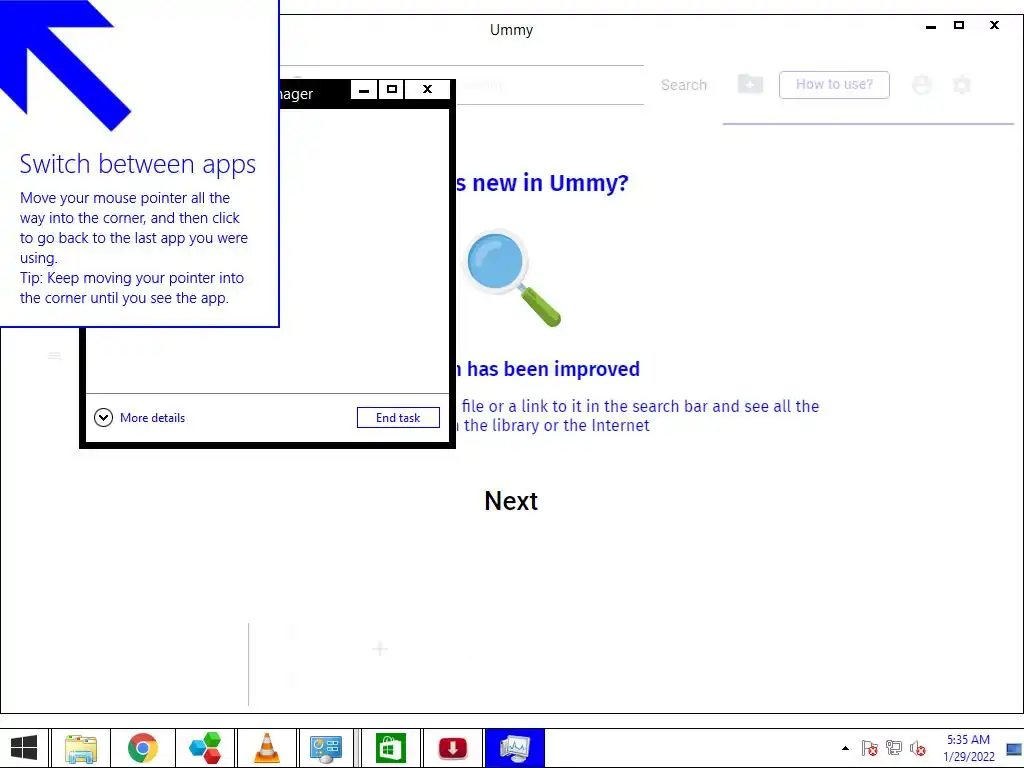
Task: Open the colored hexagons app on taskbar
Action: [x=204, y=748]
